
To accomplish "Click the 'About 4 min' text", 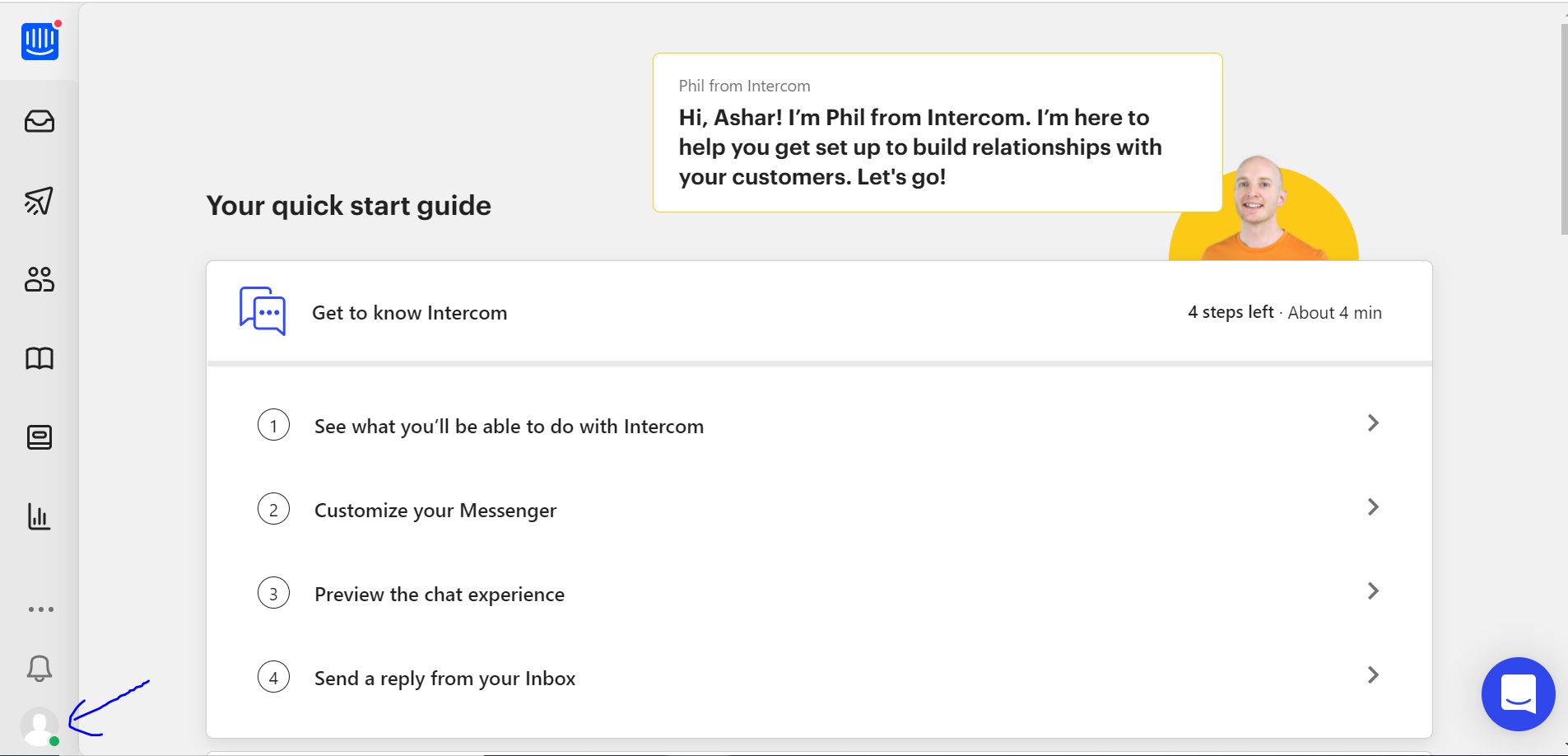I will [x=1334, y=313].
